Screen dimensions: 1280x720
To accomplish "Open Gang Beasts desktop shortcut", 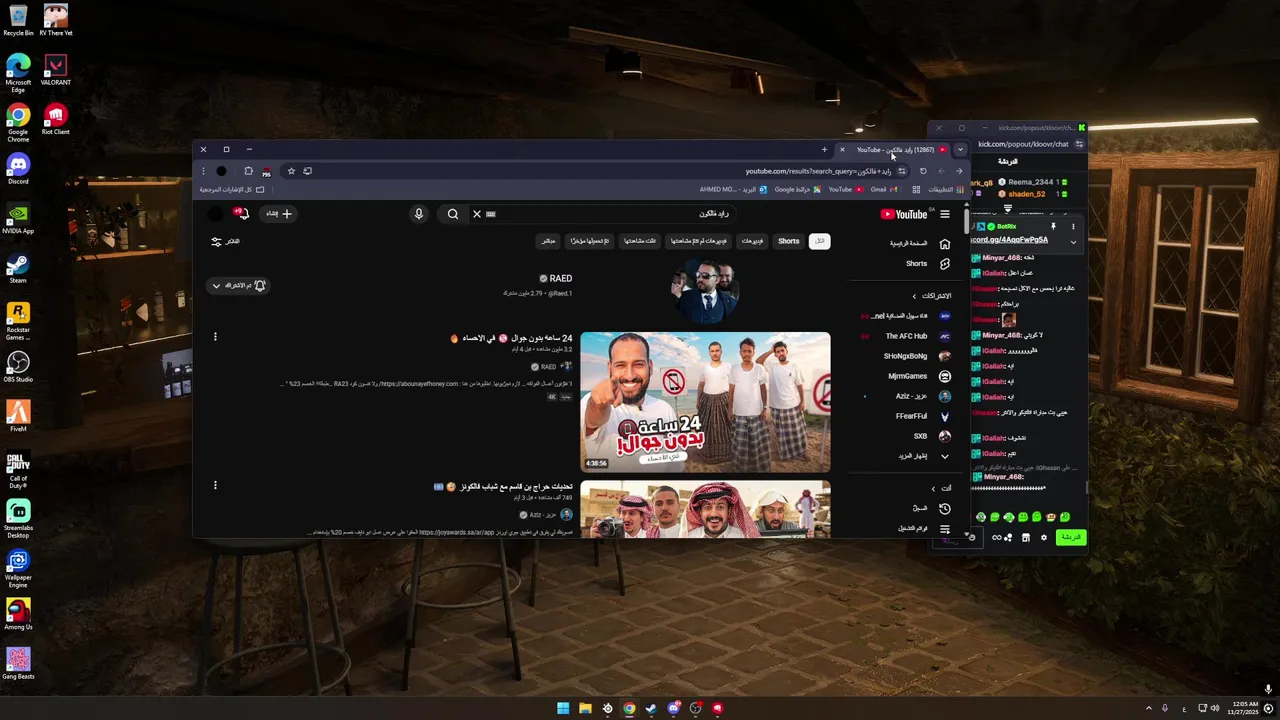I will (18, 664).
